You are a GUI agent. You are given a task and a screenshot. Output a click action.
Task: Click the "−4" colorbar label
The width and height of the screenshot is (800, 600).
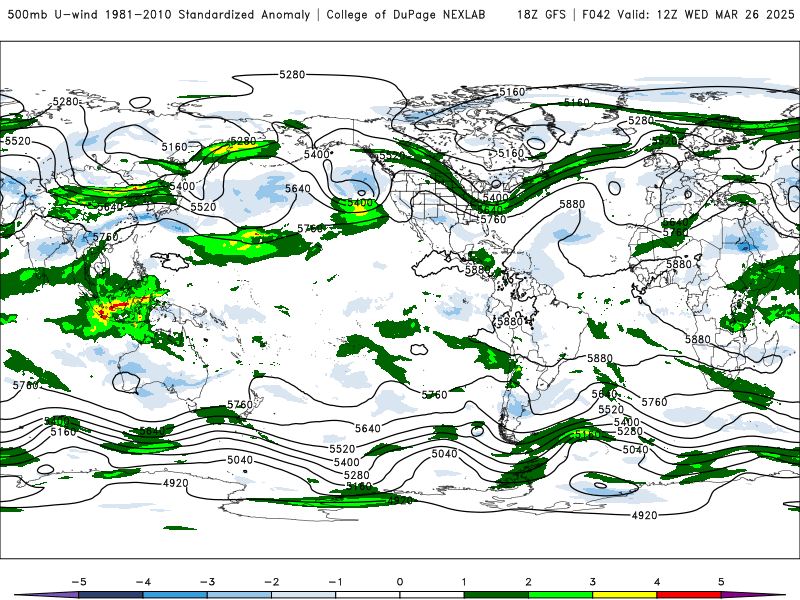click(143, 582)
